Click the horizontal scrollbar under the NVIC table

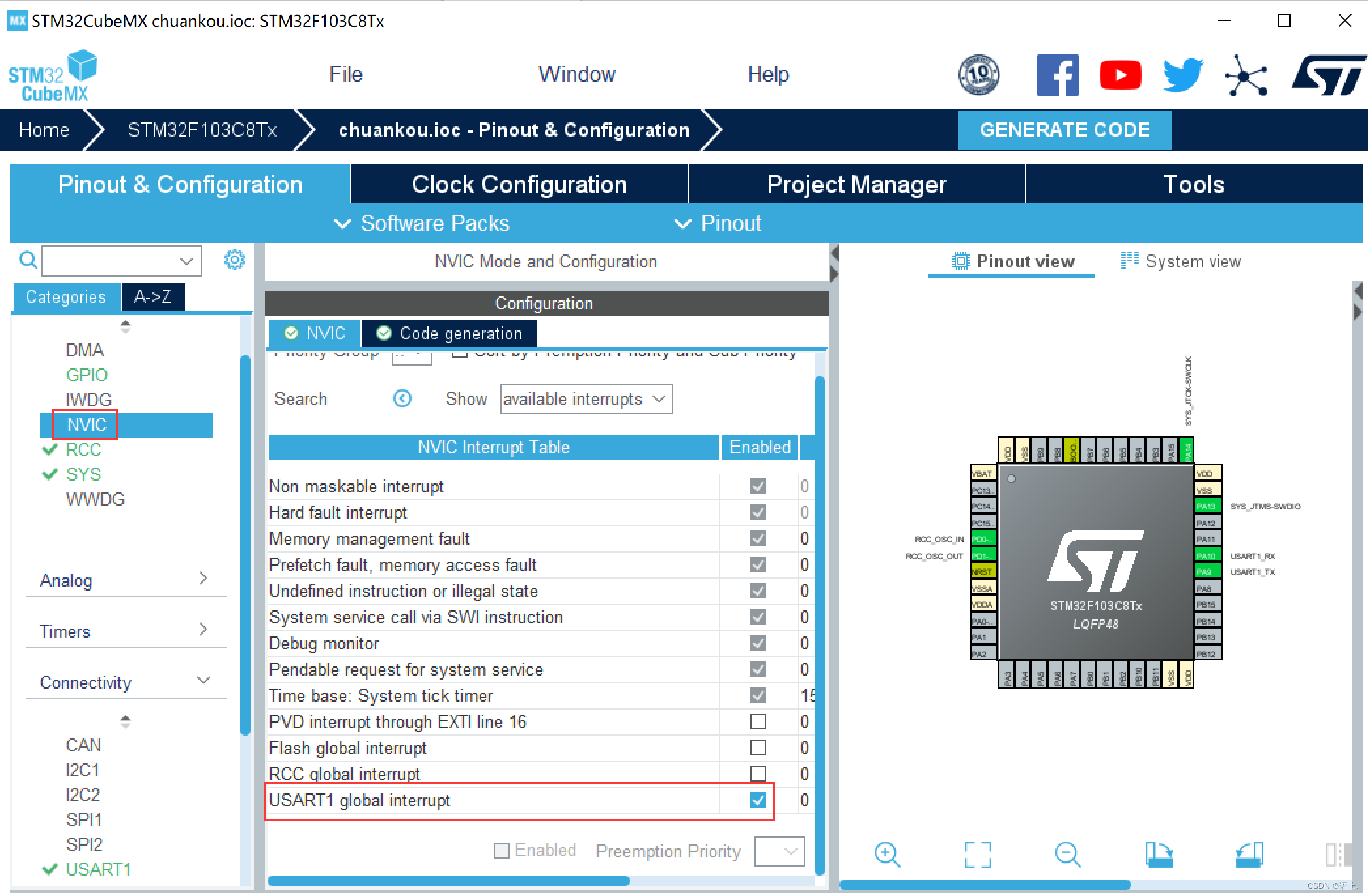click(x=449, y=881)
